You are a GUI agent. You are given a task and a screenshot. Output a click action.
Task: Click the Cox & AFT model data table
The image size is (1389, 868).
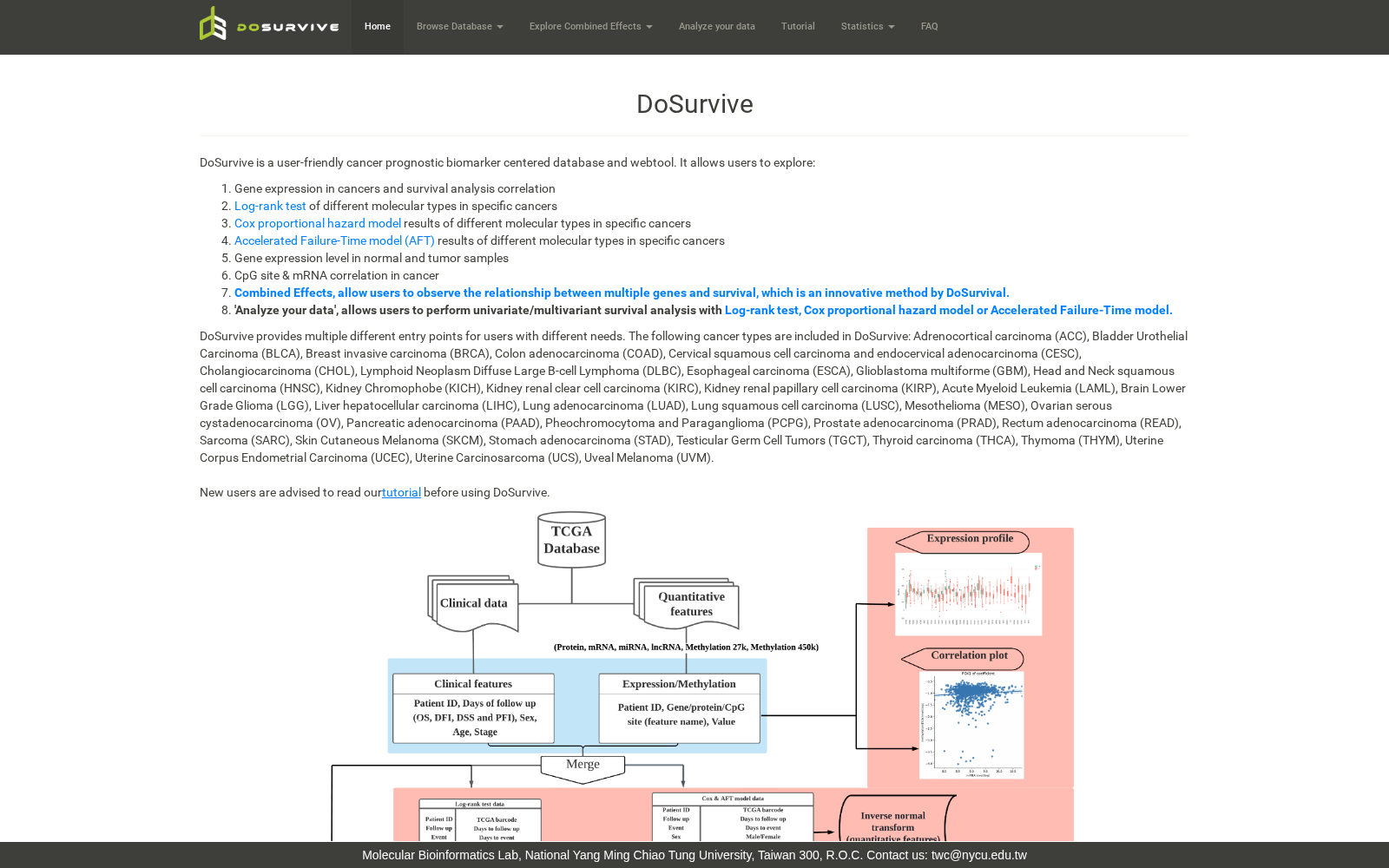click(733, 817)
